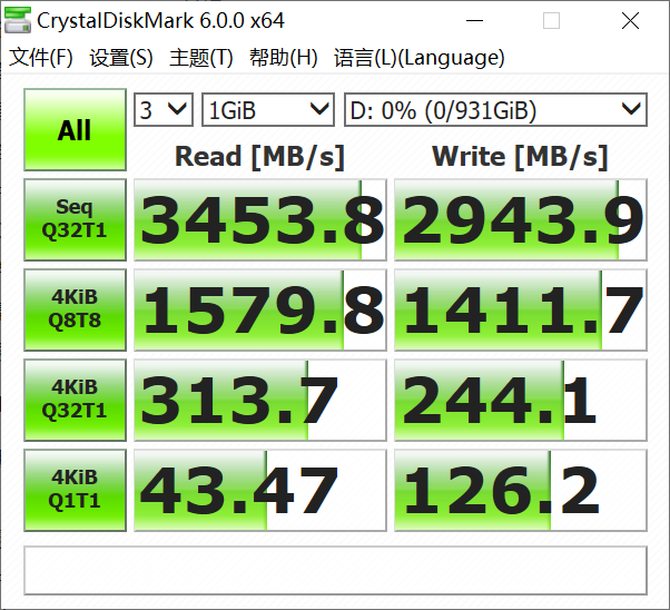Screen dimensions: 670x610
Task: Click the 43.47 Q1T1 read result
Action: [x=260, y=490]
